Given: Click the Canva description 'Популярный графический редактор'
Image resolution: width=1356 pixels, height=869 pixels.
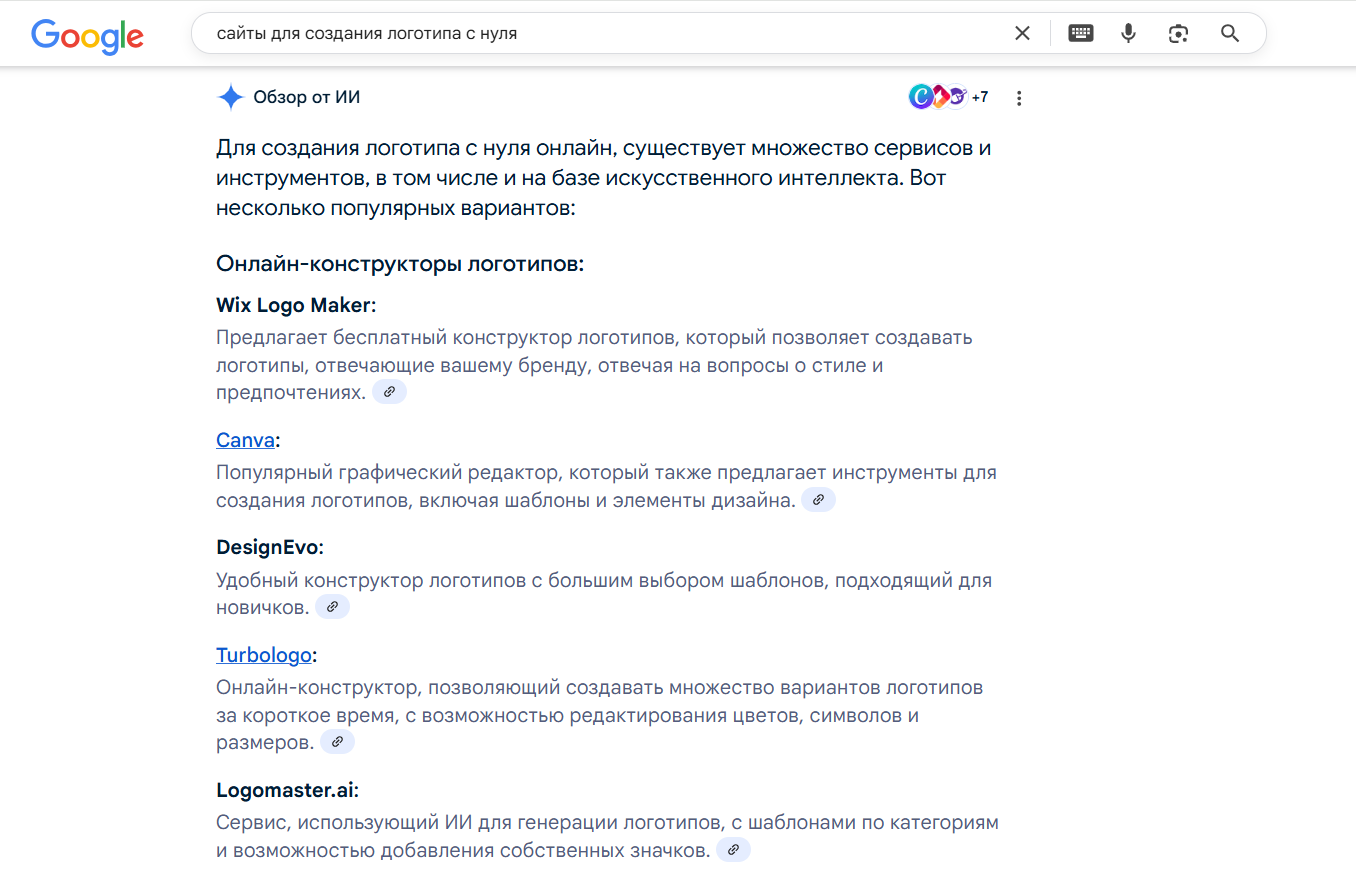Looking at the screenshot, I should [x=606, y=486].
